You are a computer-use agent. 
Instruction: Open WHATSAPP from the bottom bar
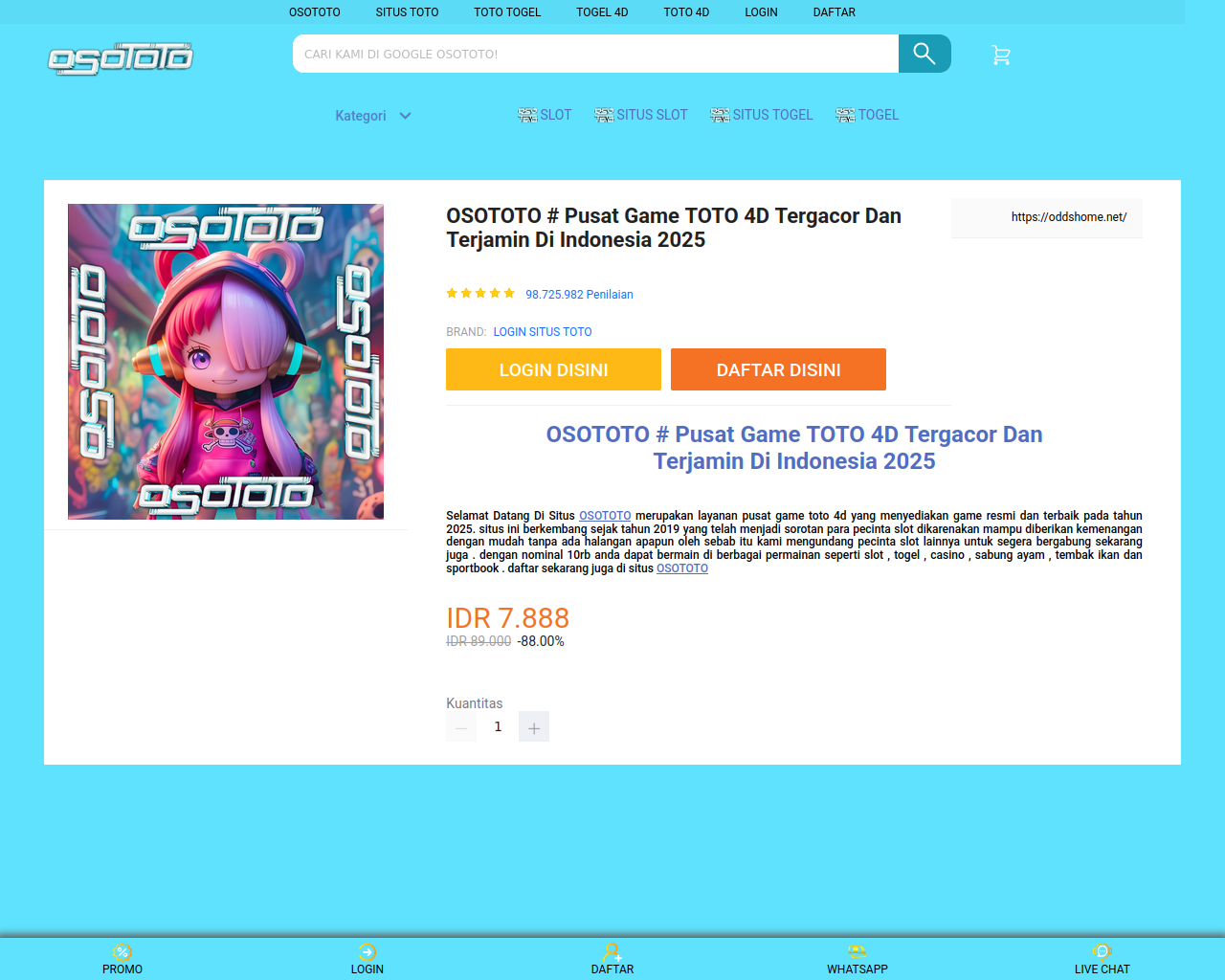[x=857, y=959]
